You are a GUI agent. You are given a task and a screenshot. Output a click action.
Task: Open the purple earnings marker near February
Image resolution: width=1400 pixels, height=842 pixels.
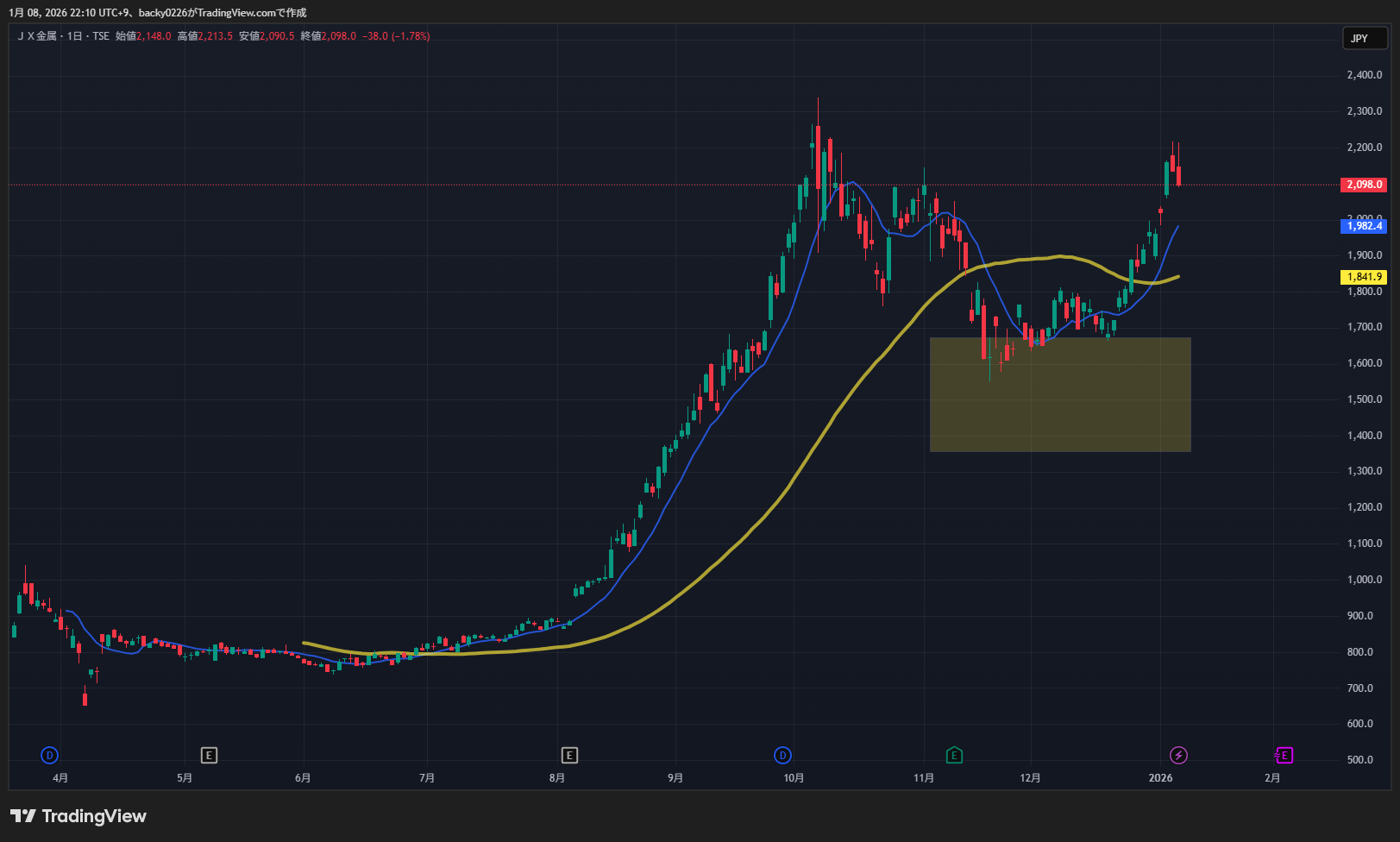tap(1284, 756)
